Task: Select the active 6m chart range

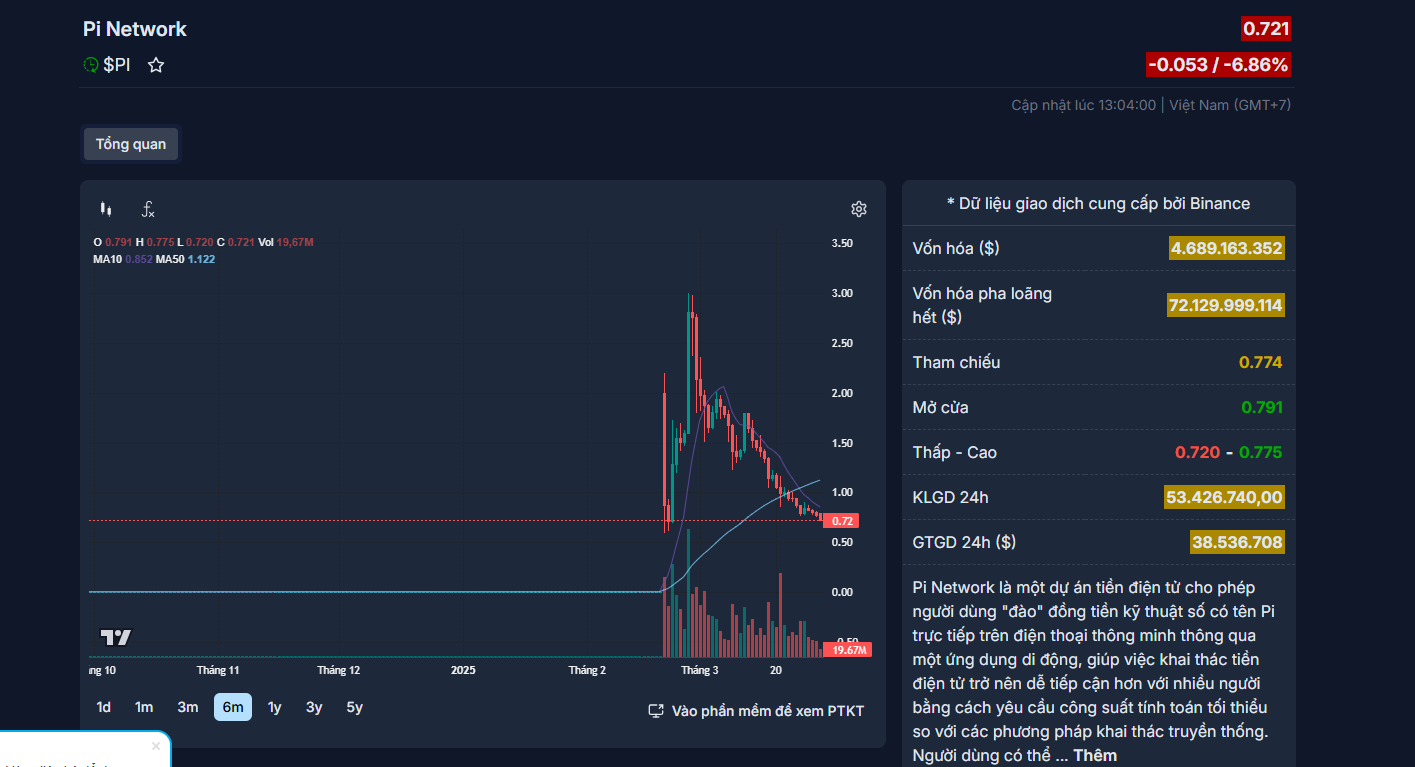Action: (x=233, y=707)
